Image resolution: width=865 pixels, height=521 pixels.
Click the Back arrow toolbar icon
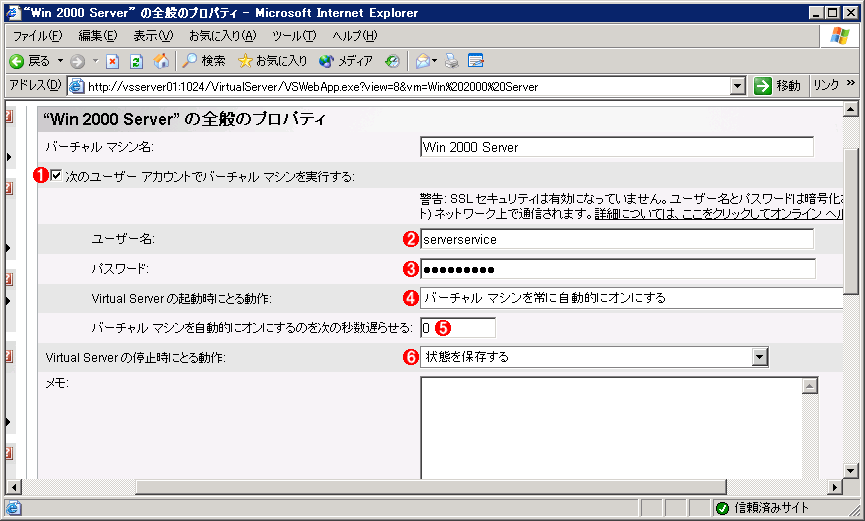[x=17, y=61]
